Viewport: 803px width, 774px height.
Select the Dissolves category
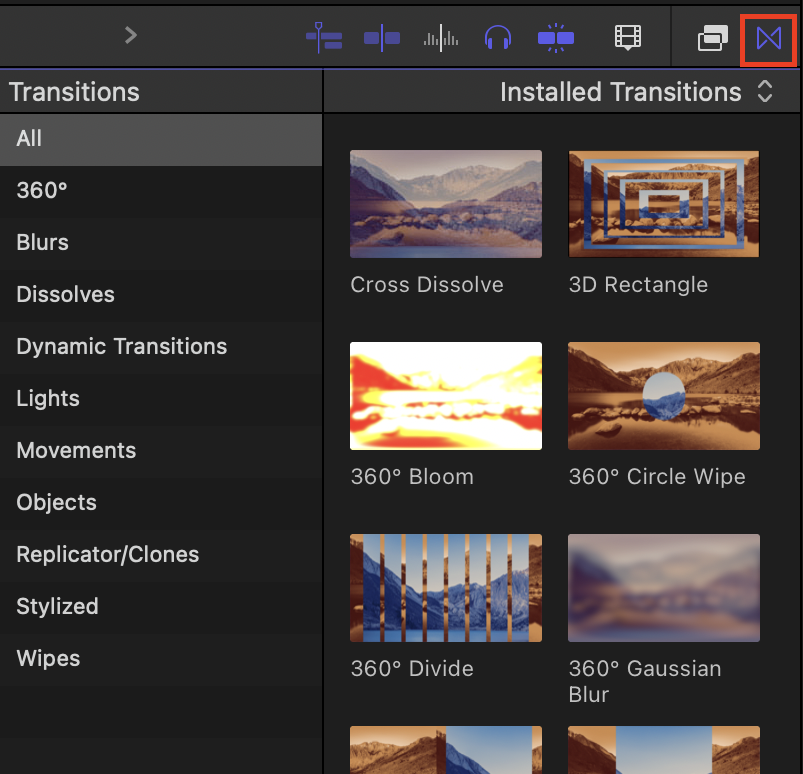(161, 295)
